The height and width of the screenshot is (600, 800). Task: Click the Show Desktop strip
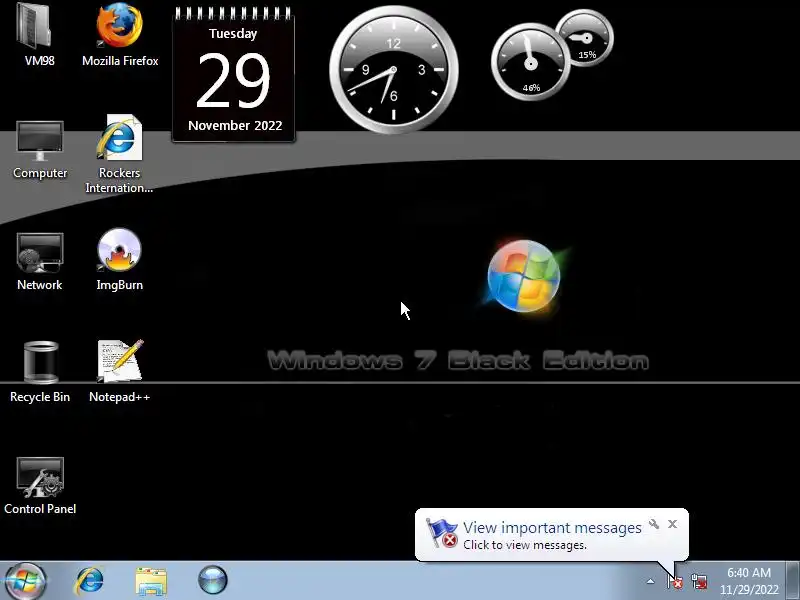click(793, 581)
